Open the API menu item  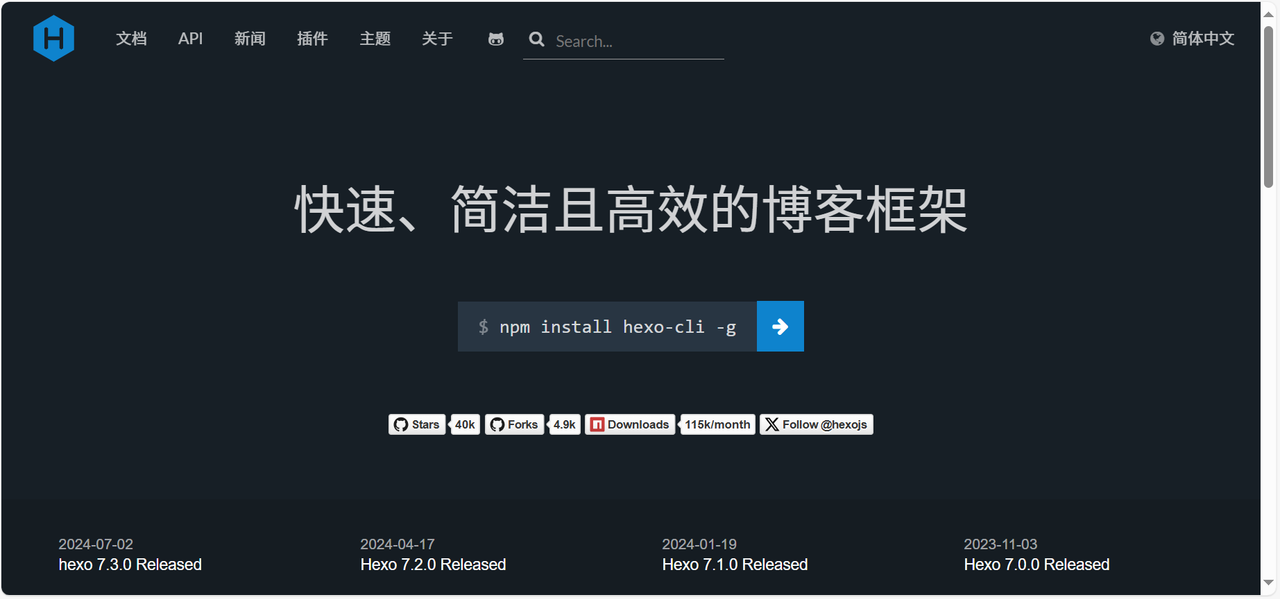click(190, 39)
